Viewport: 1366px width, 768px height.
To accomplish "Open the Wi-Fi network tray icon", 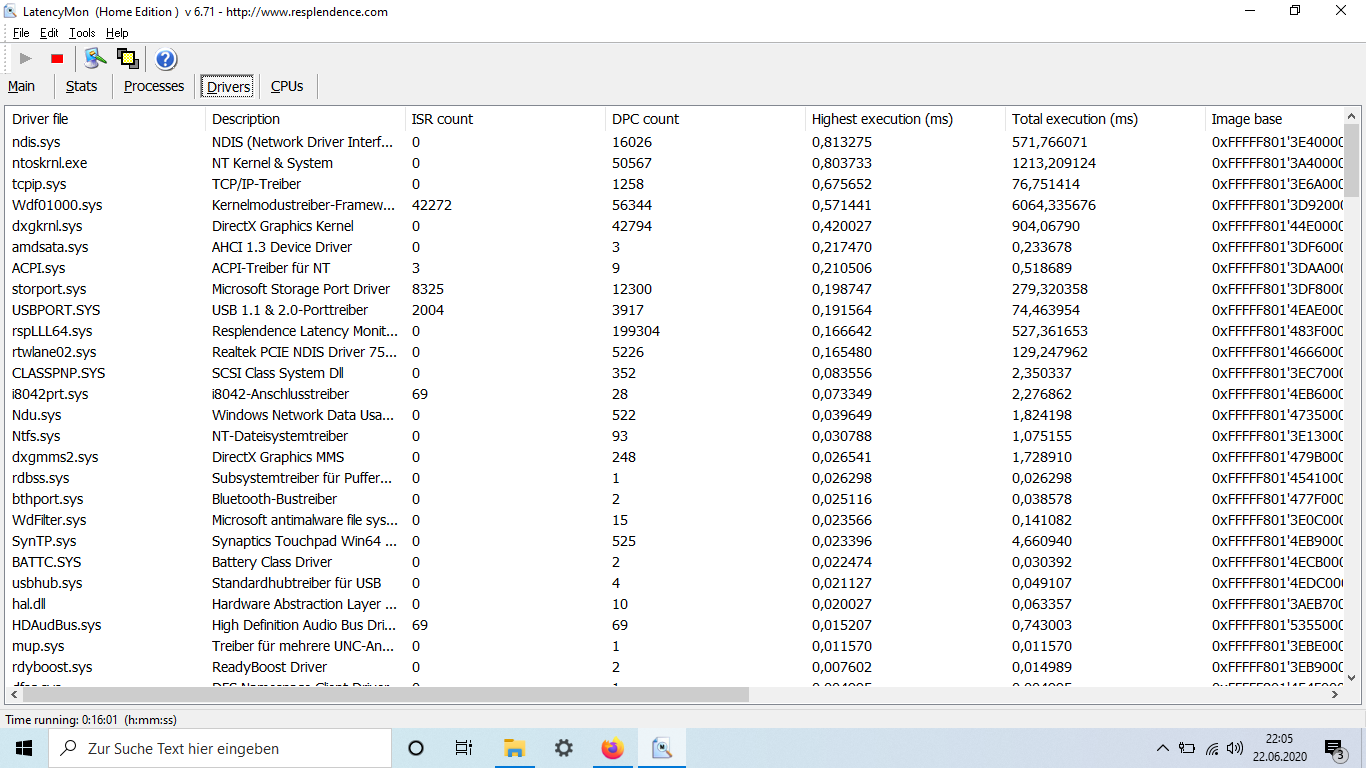I will 1212,748.
